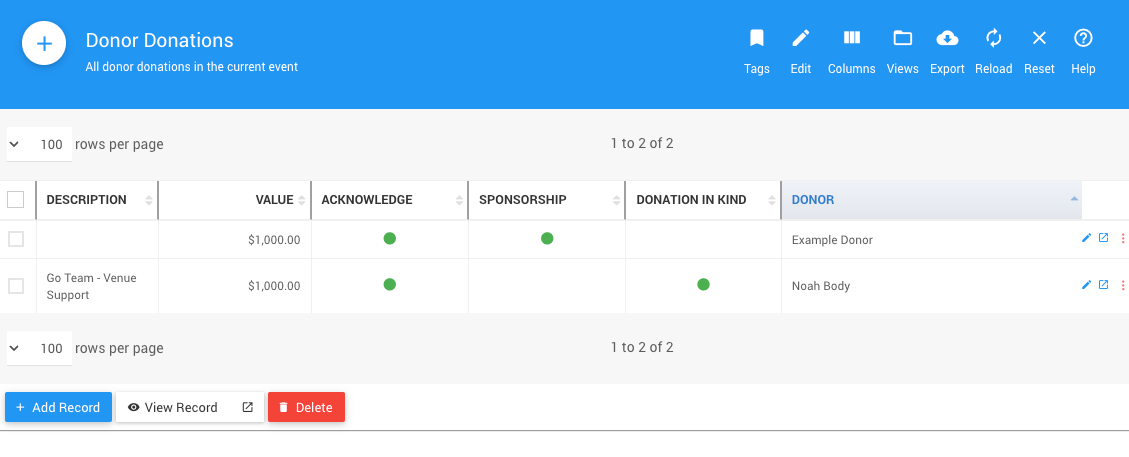This screenshot has height=457, width=1129.
Task: Open the Help icon
Action: coord(1082,39)
